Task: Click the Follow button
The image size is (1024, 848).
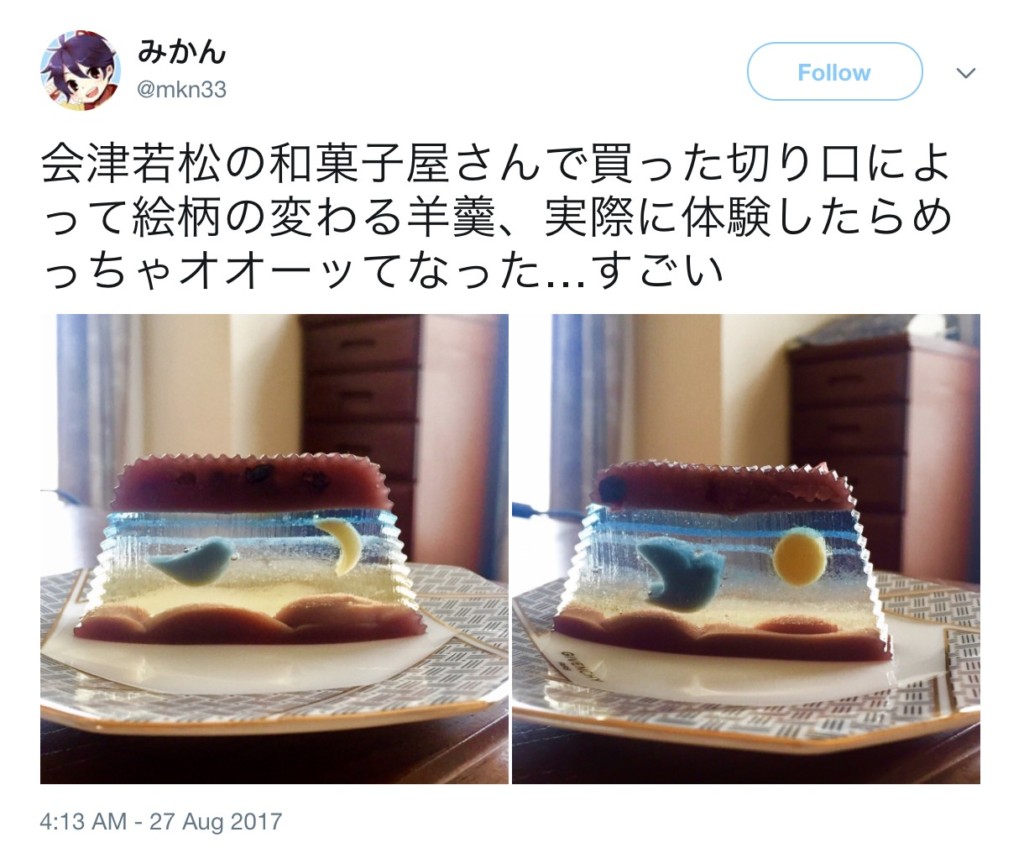Action: (834, 72)
